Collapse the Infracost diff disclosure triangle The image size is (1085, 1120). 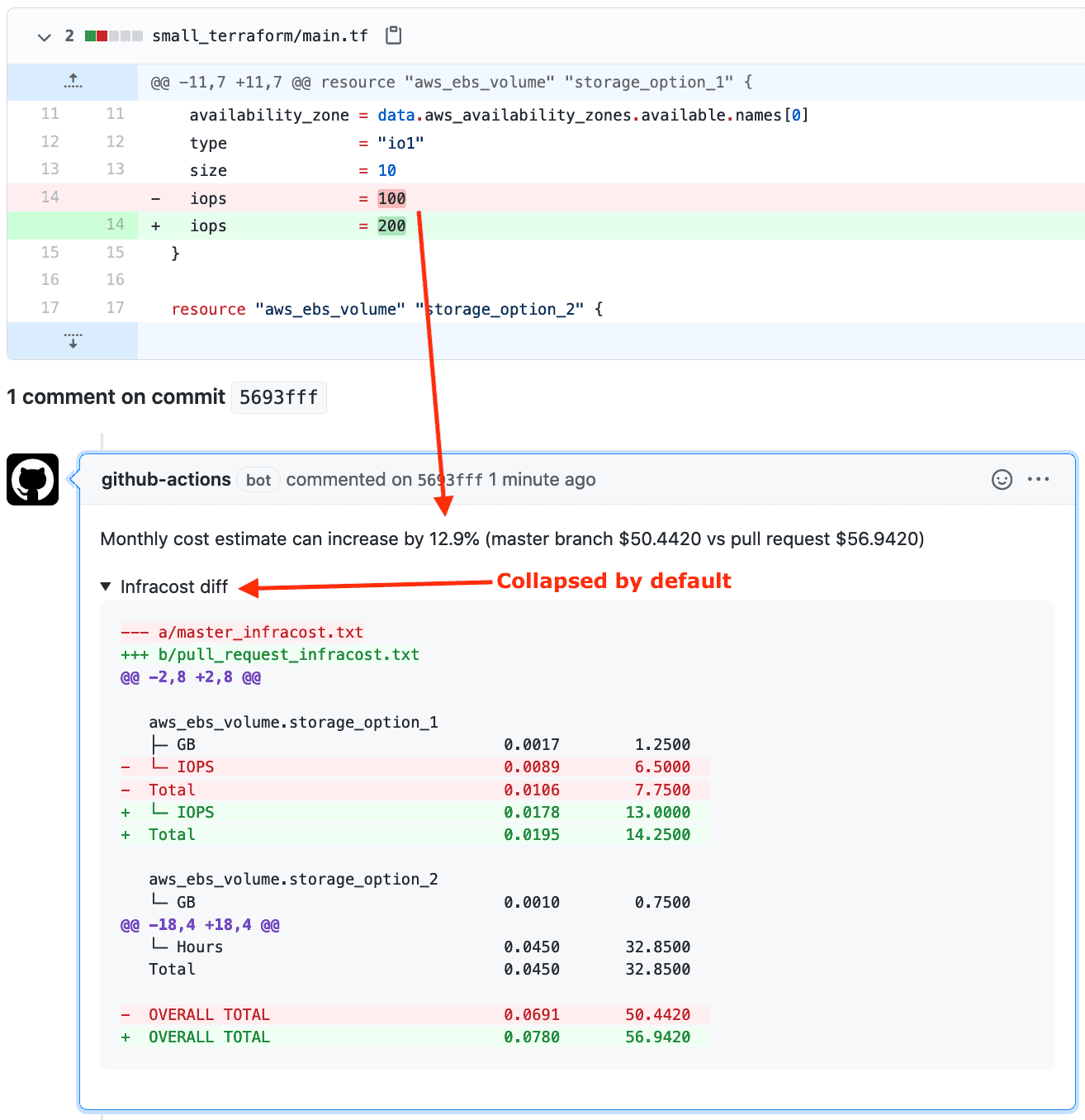click(x=106, y=586)
